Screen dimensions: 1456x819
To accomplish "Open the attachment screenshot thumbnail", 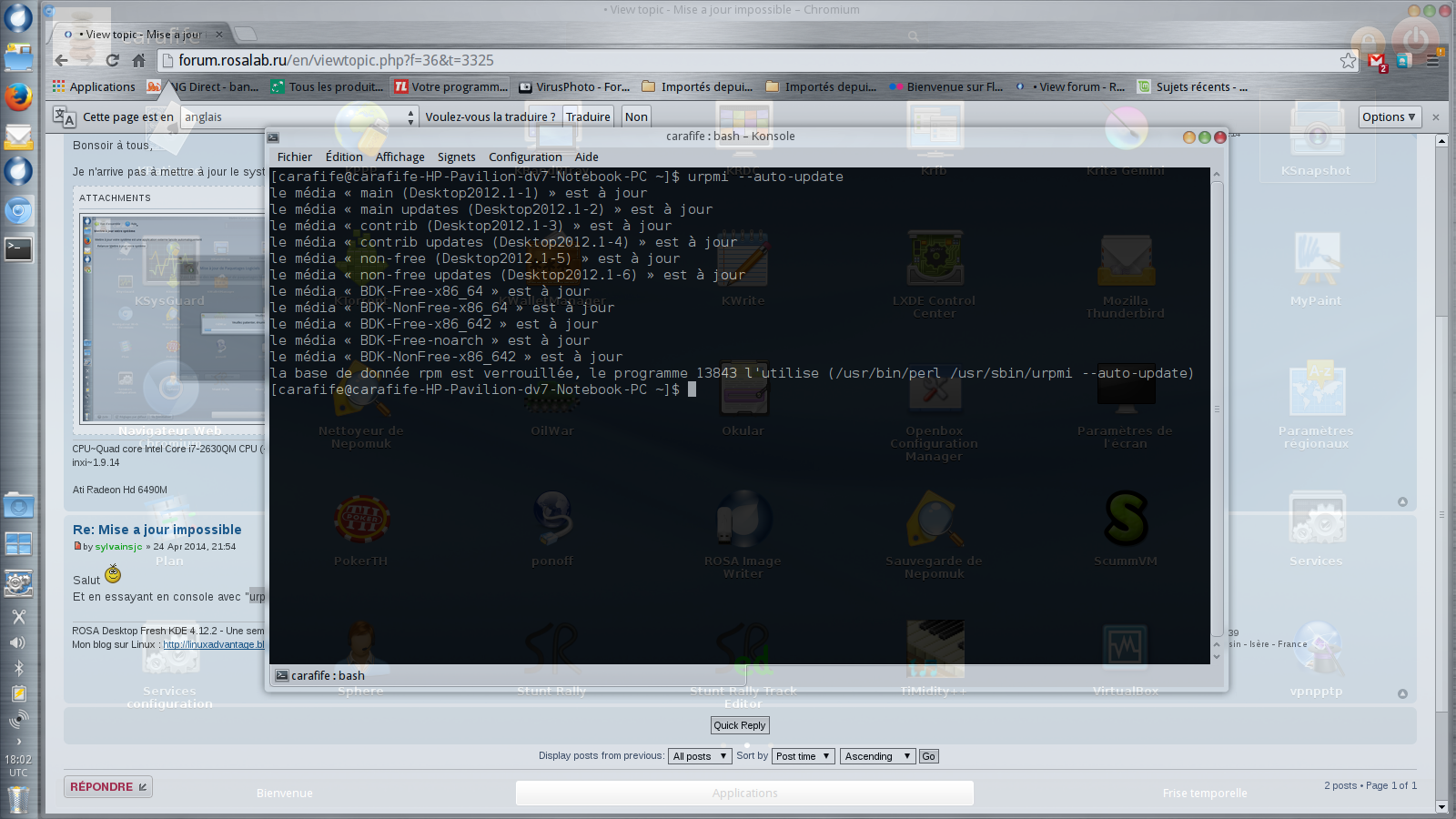I will [171, 318].
